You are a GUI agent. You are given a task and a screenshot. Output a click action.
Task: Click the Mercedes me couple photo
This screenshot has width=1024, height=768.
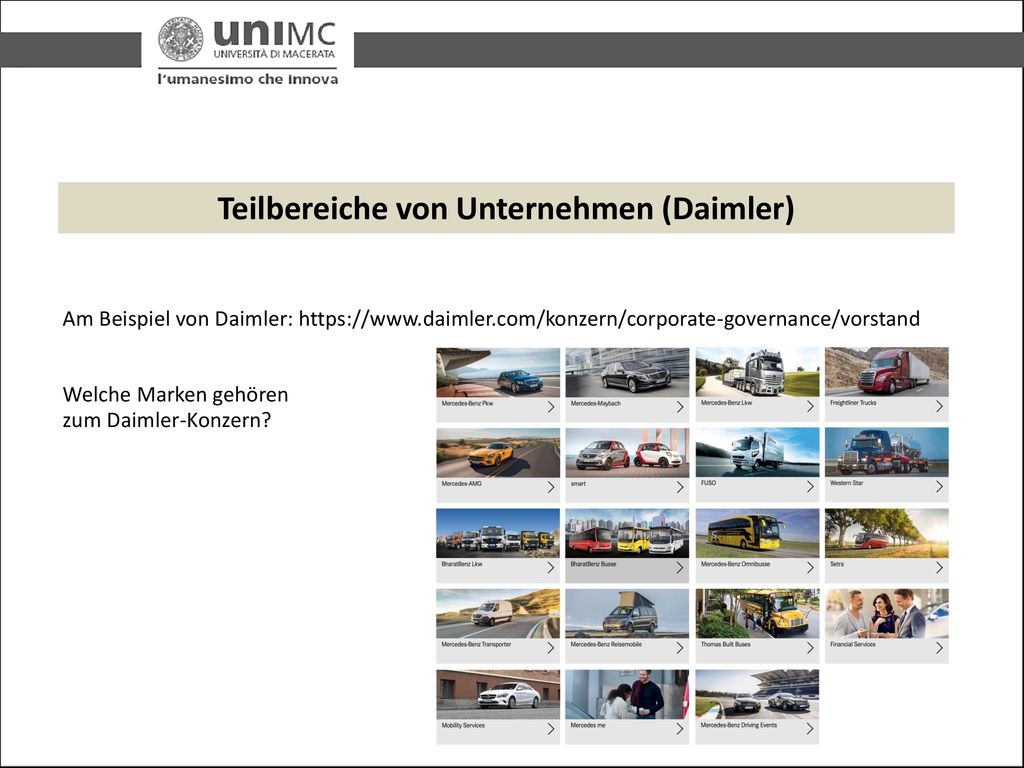(x=627, y=694)
